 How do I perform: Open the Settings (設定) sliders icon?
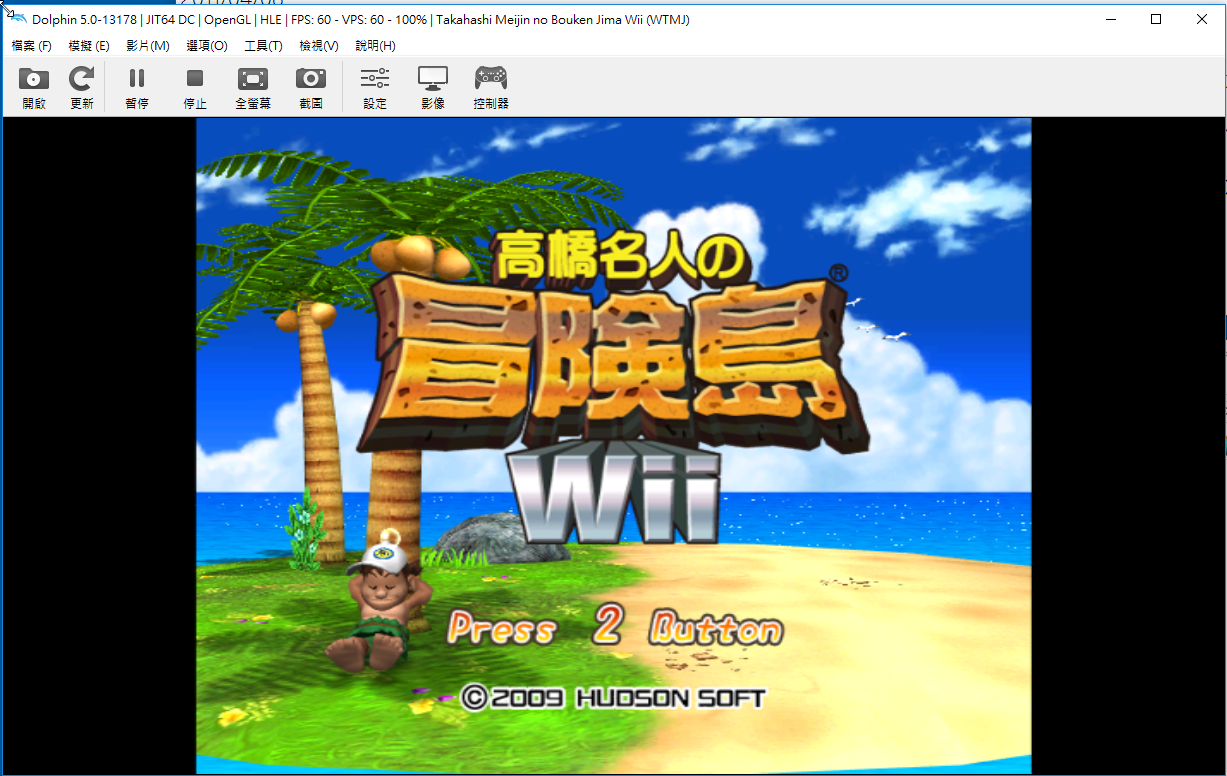[375, 79]
